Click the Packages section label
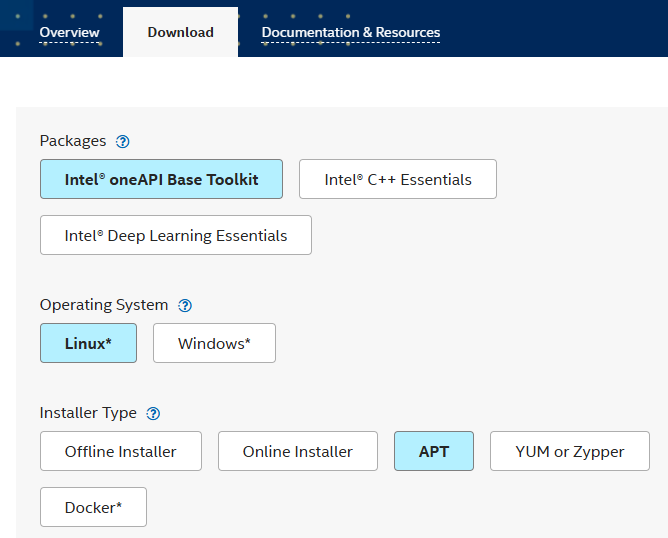 [x=73, y=141]
